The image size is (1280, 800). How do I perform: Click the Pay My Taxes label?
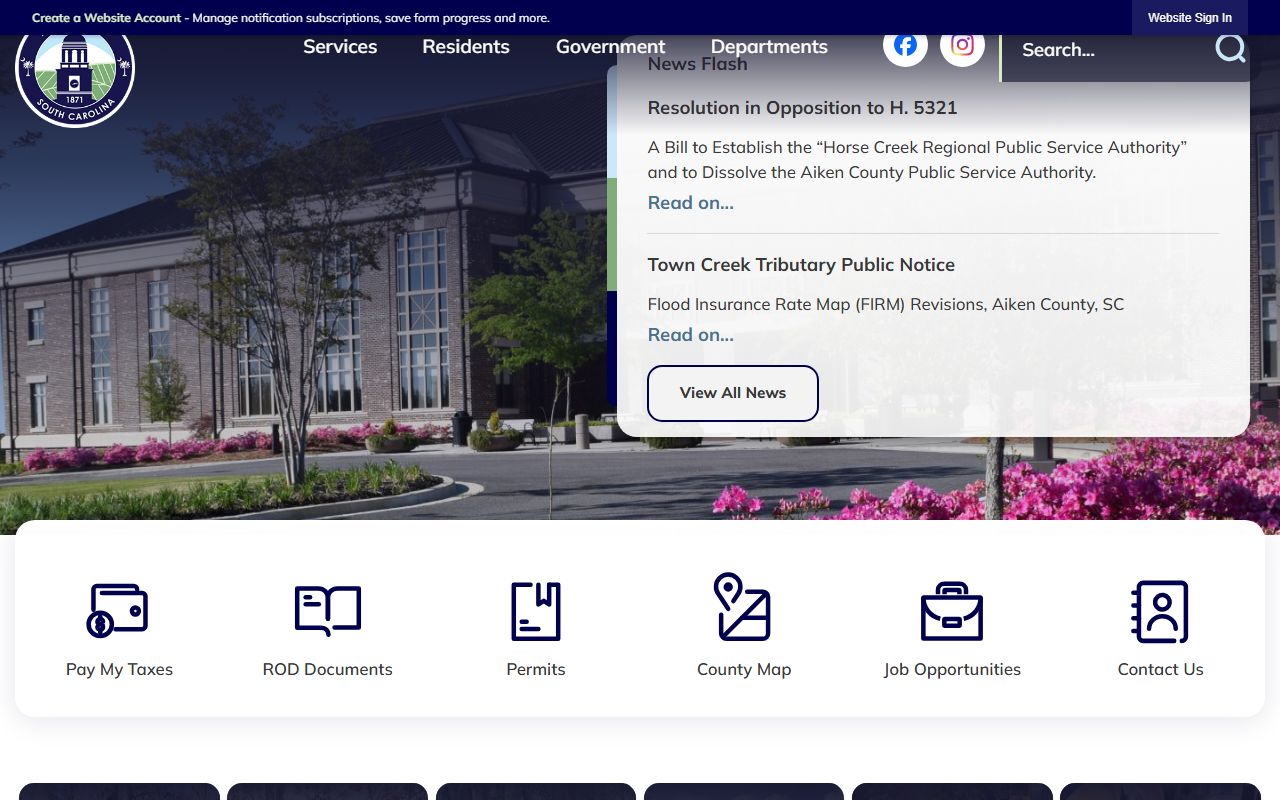(x=119, y=670)
